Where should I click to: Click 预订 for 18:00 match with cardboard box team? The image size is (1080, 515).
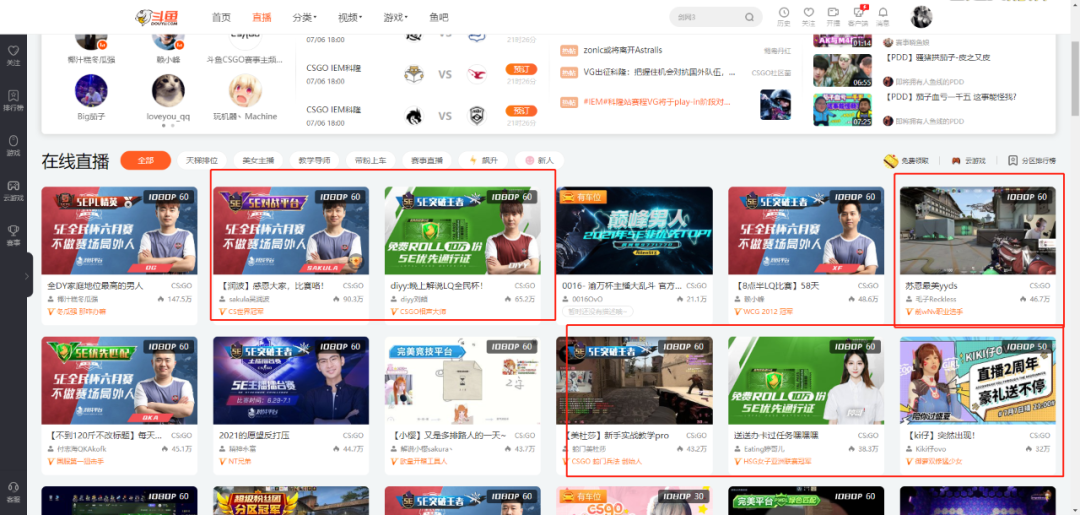[521, 69]
